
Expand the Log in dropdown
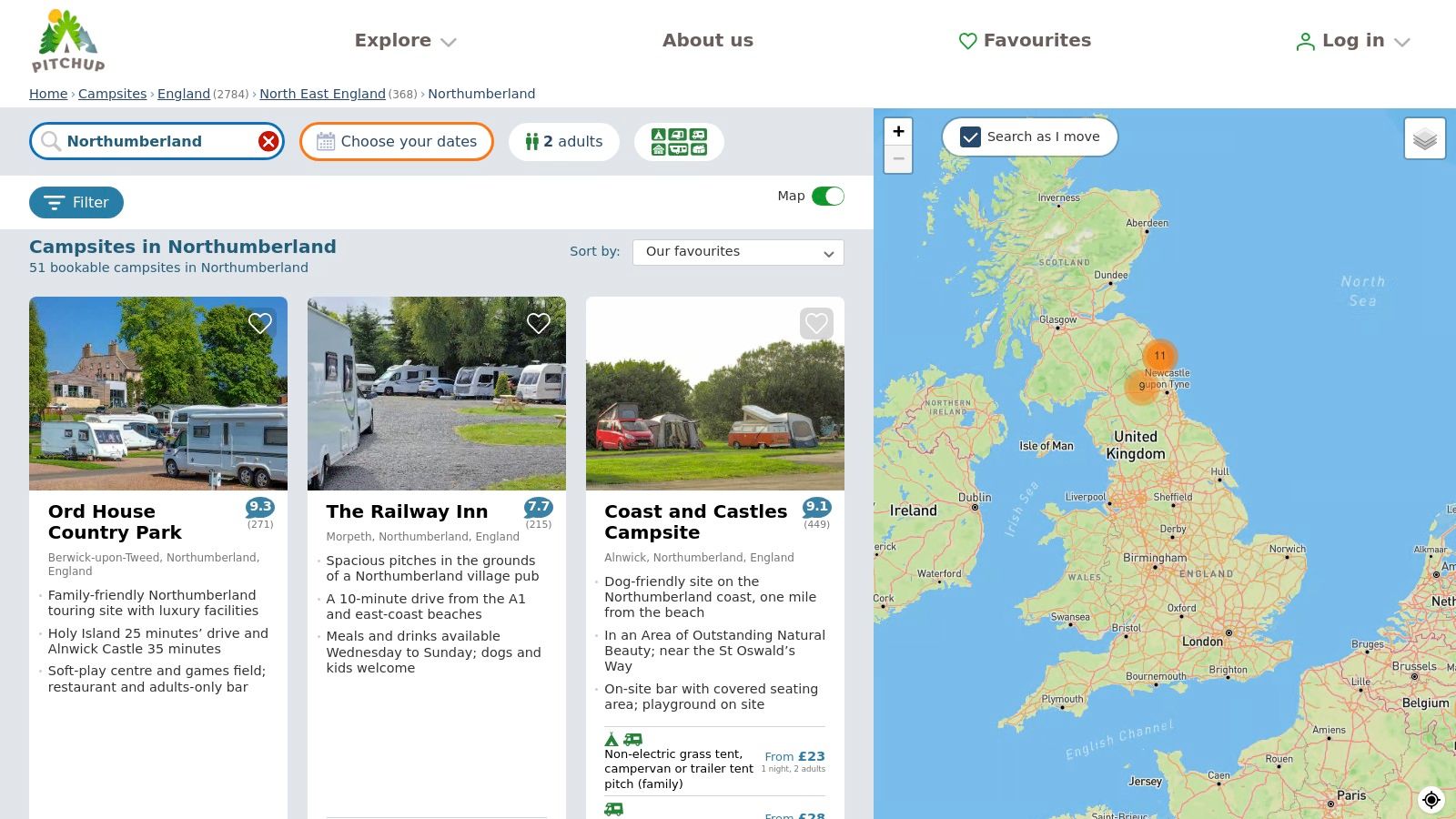coord(1353,40)
